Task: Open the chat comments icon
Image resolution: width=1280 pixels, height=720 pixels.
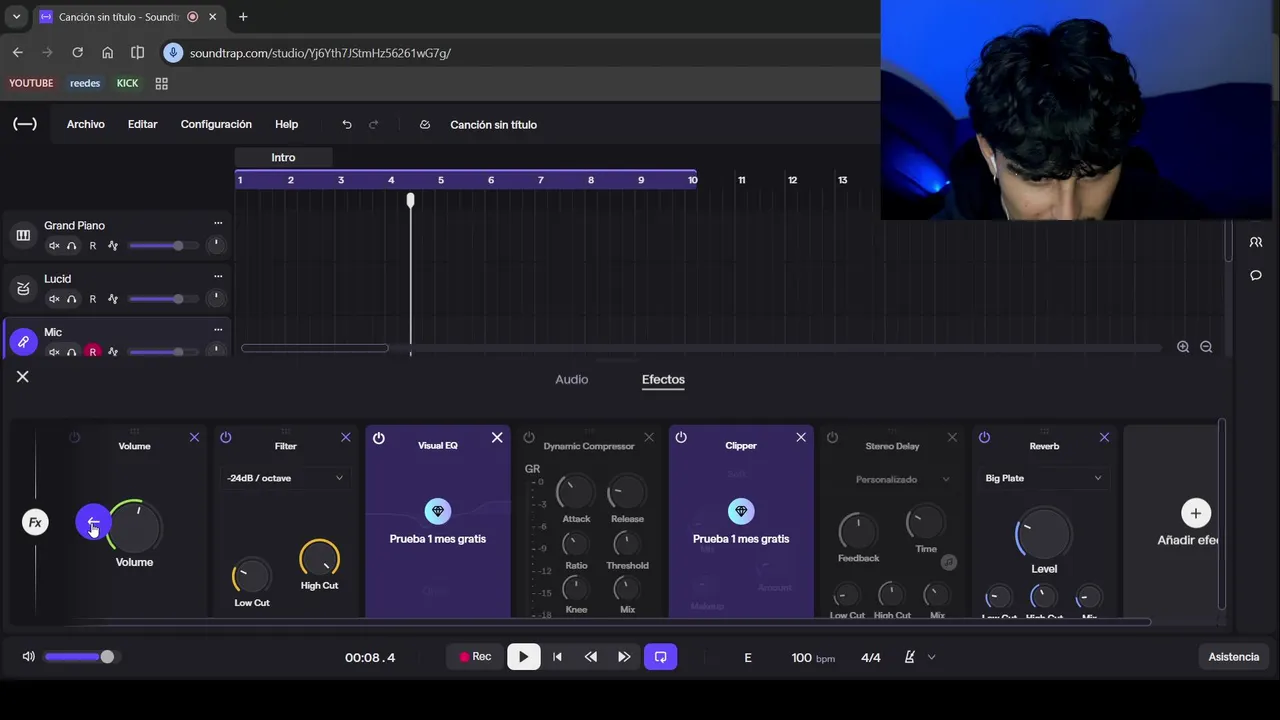Action: [x=1256, y=275]
